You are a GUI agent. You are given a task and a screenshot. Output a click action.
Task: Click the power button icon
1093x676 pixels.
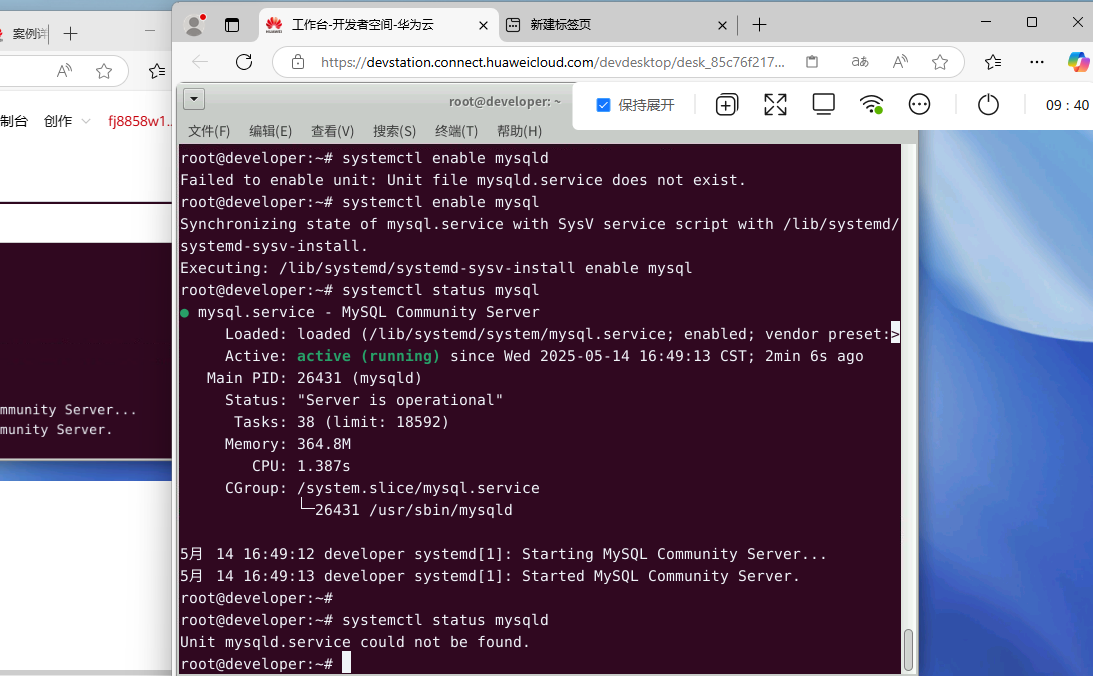[988, 105]
